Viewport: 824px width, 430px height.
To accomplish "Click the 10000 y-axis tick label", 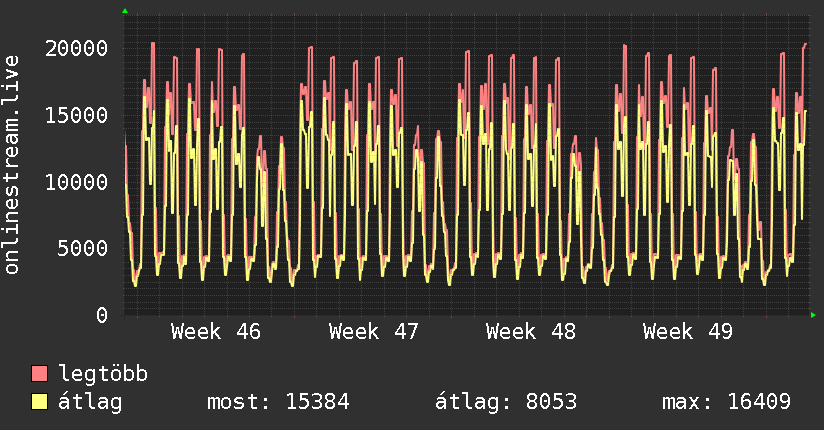I will [x=77, y=182].
